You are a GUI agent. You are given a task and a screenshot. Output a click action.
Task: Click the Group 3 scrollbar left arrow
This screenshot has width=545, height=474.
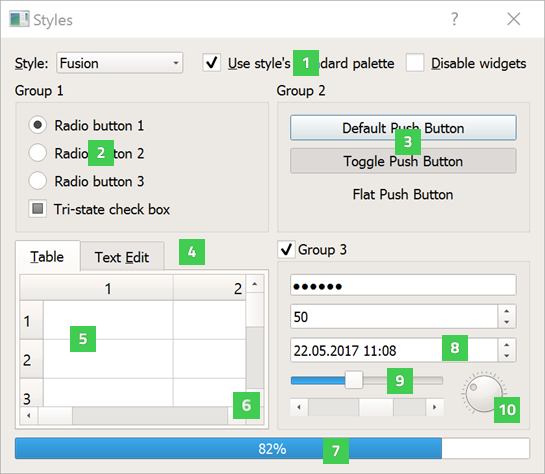(x=299, y=407)
